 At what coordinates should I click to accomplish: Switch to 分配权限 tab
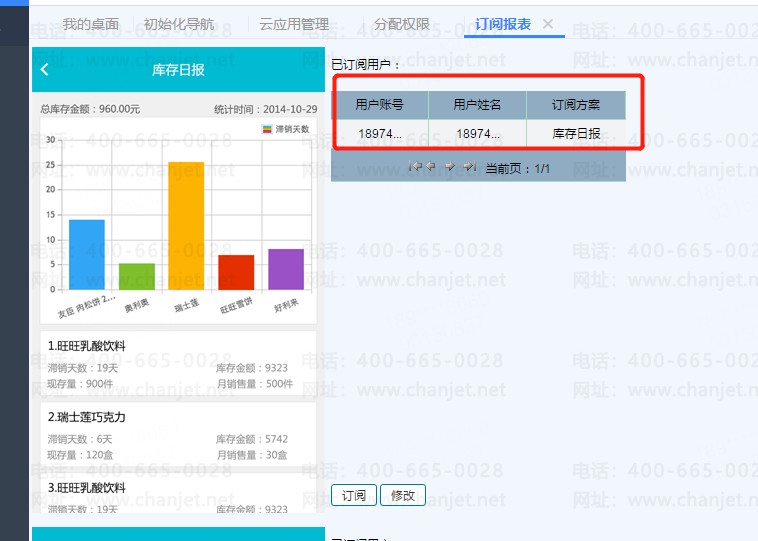click(401, 23)
